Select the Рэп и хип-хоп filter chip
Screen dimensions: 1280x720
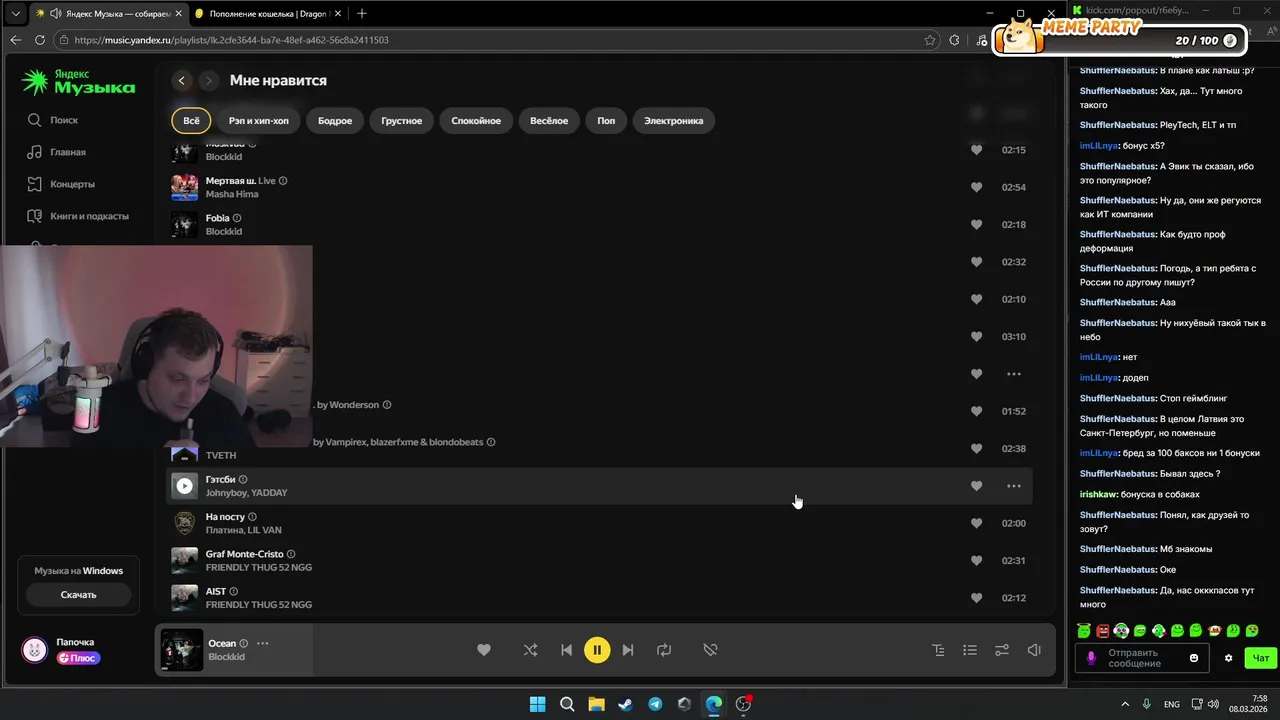pyautogui.click(x=258, y=121)
